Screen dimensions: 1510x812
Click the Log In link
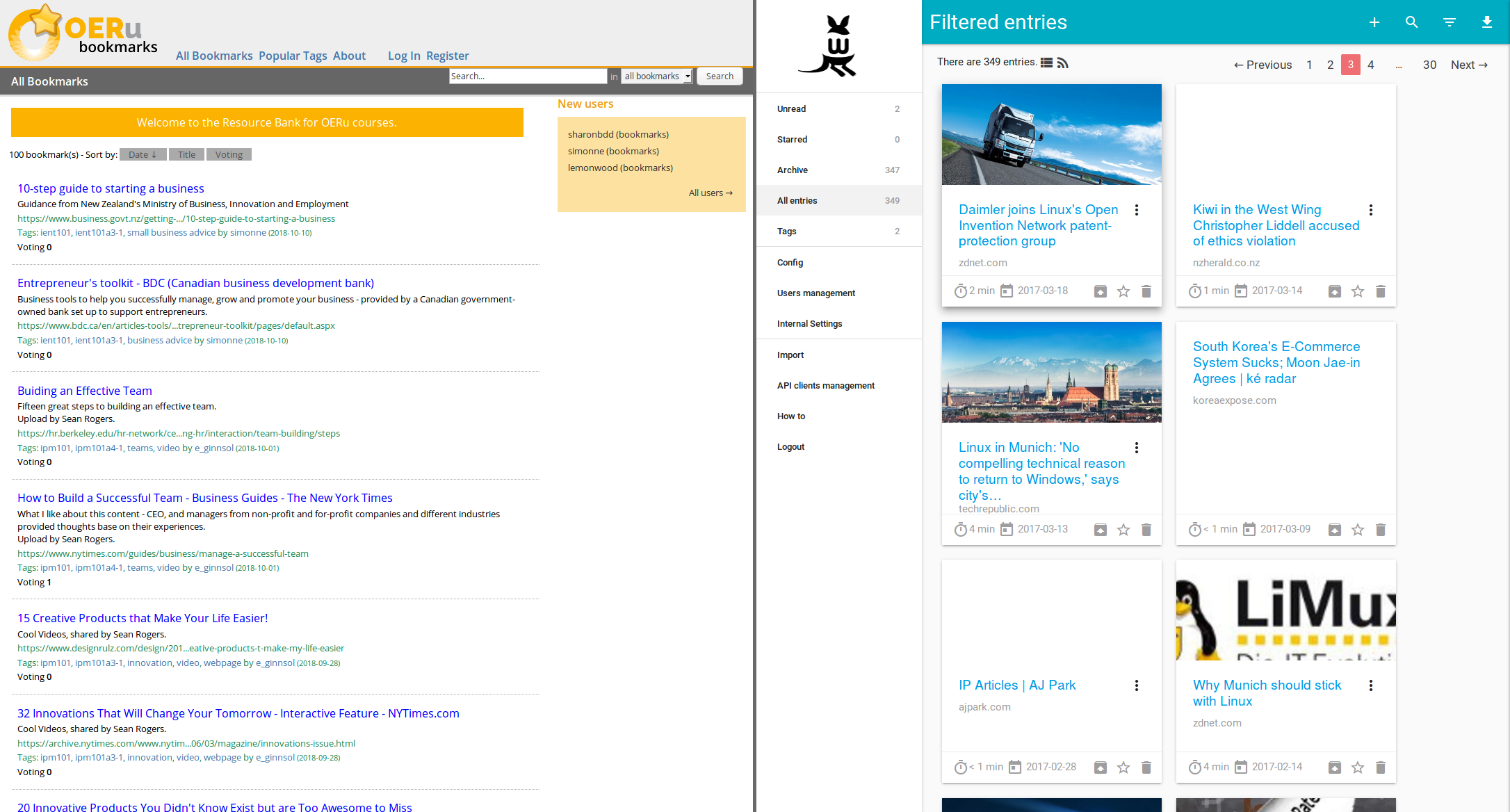(x=404, y=56)
